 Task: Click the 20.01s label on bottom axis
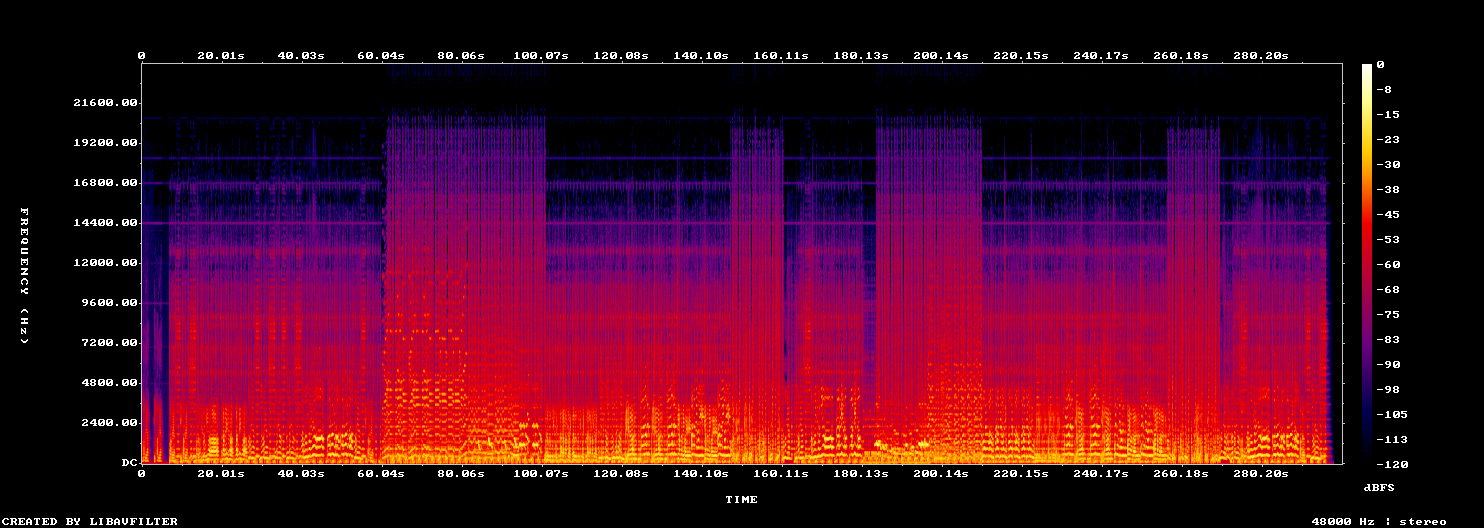click(221, 473)
